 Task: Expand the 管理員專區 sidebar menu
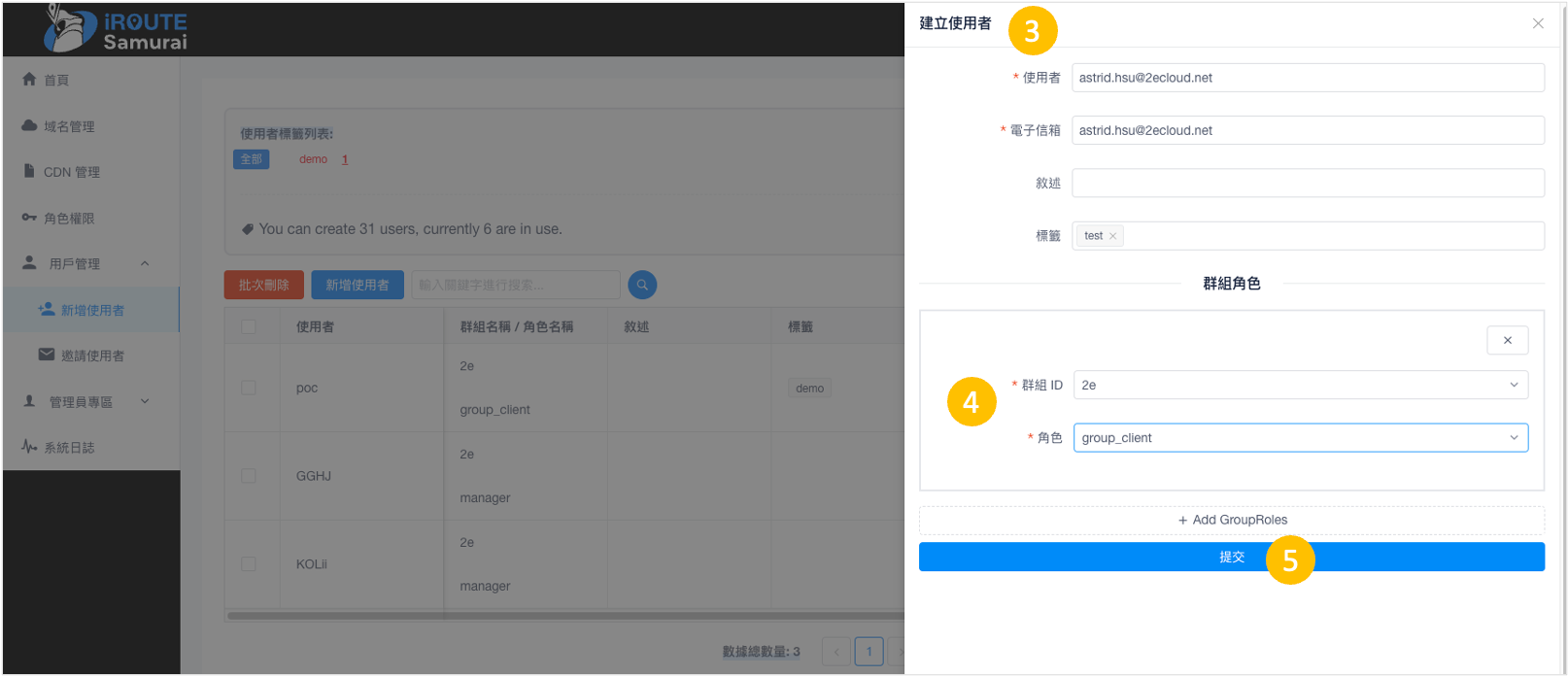[x=145, y=401]
